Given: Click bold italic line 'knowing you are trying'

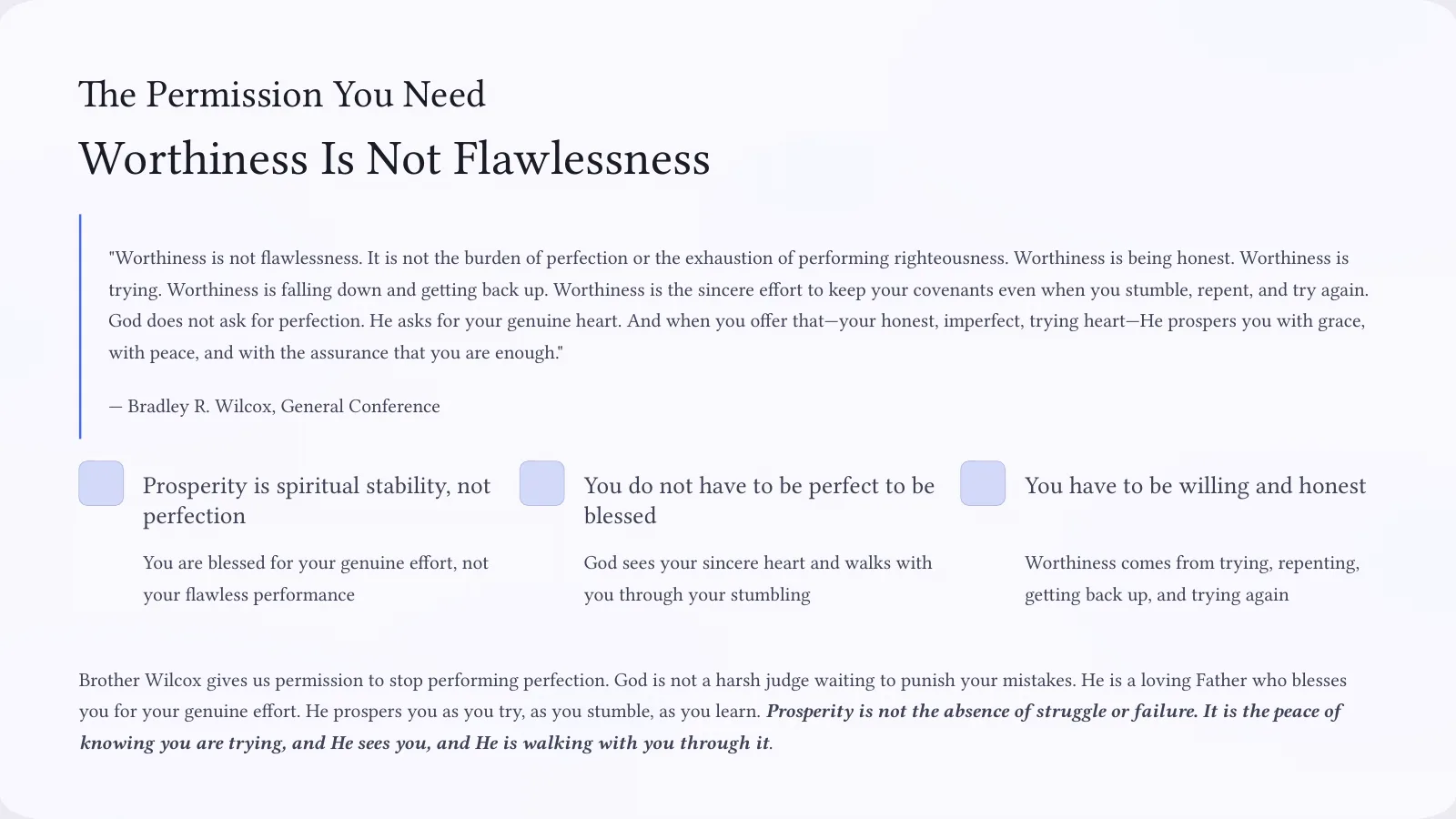Looking at the screenshot, I should click(425, 743).
